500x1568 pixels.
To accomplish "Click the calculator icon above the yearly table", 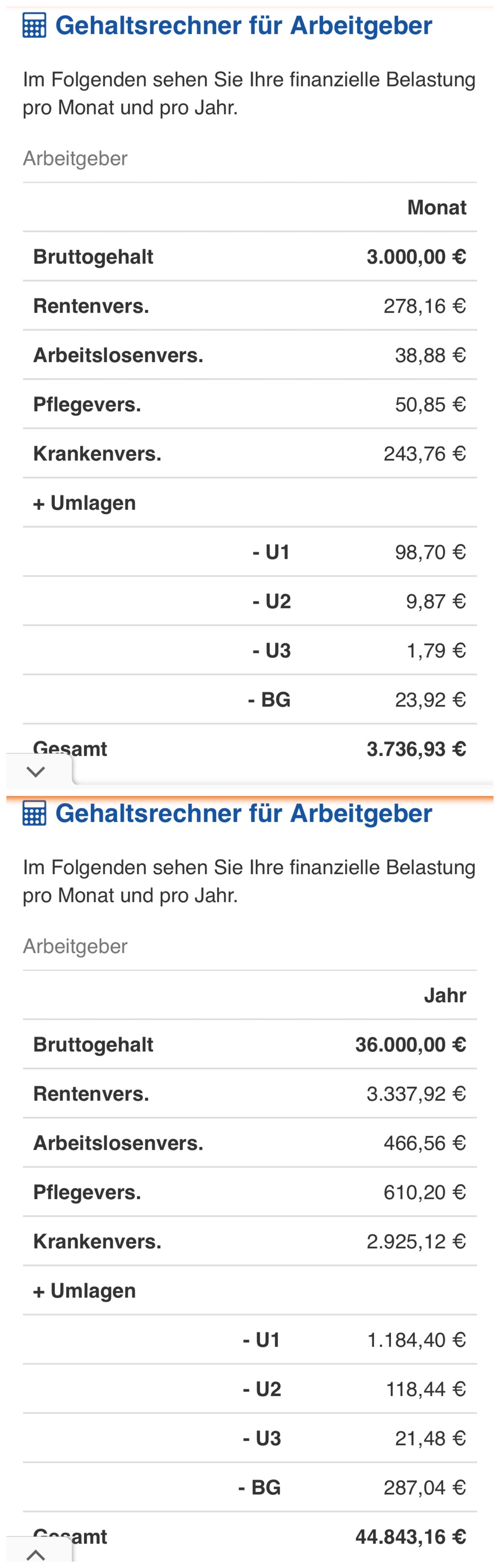I will coord(34,813).
